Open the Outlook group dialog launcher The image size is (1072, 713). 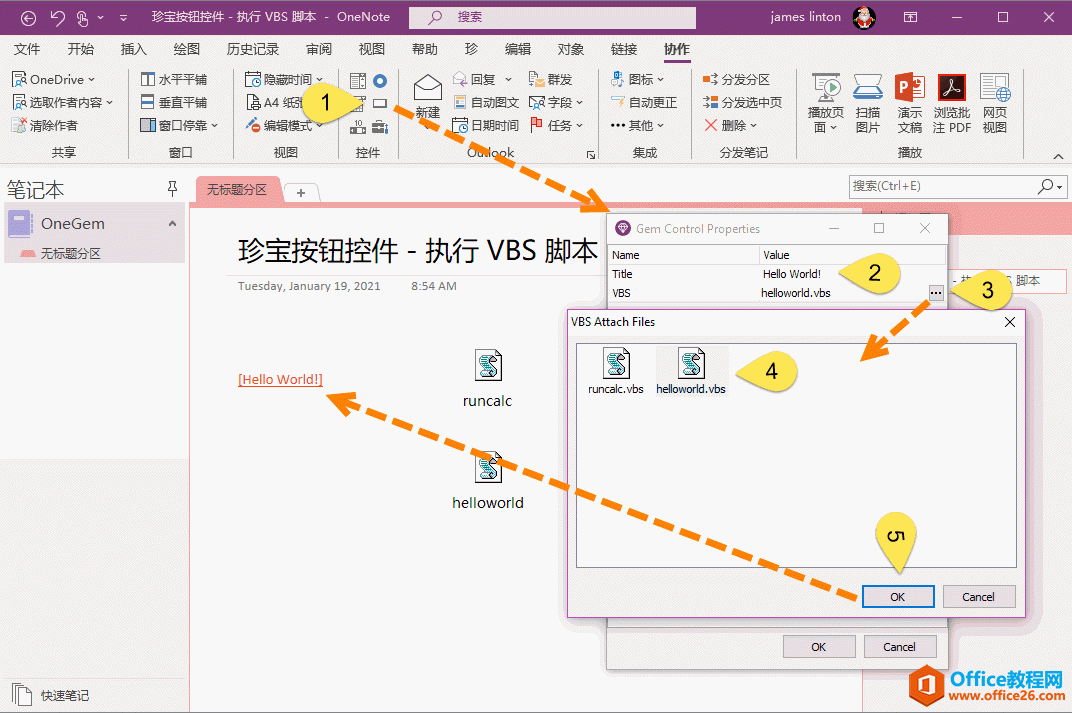(590, 155)
